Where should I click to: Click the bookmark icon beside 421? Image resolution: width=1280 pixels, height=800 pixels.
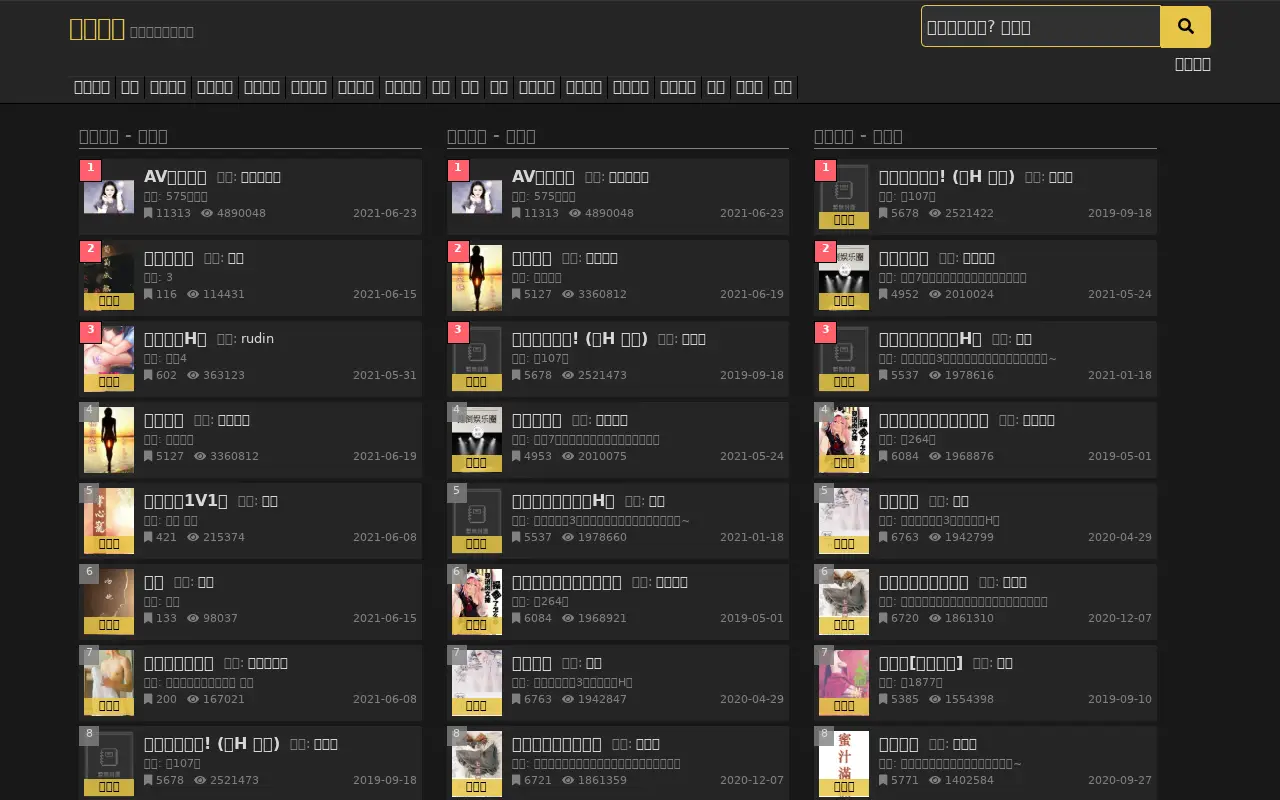coord(148,538)
